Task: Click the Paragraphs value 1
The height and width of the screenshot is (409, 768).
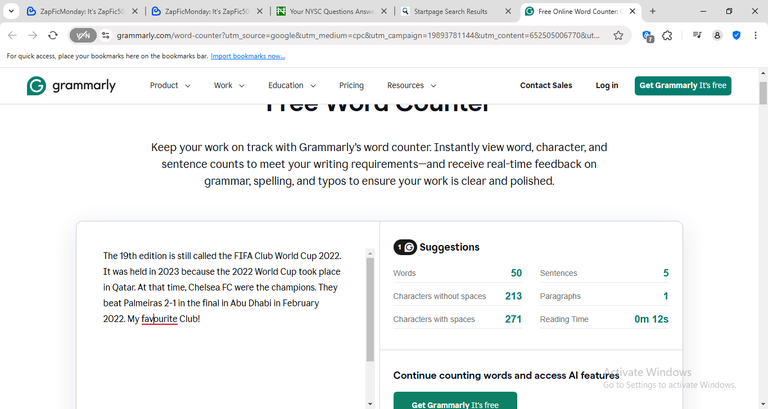Action: pos(666,296)
